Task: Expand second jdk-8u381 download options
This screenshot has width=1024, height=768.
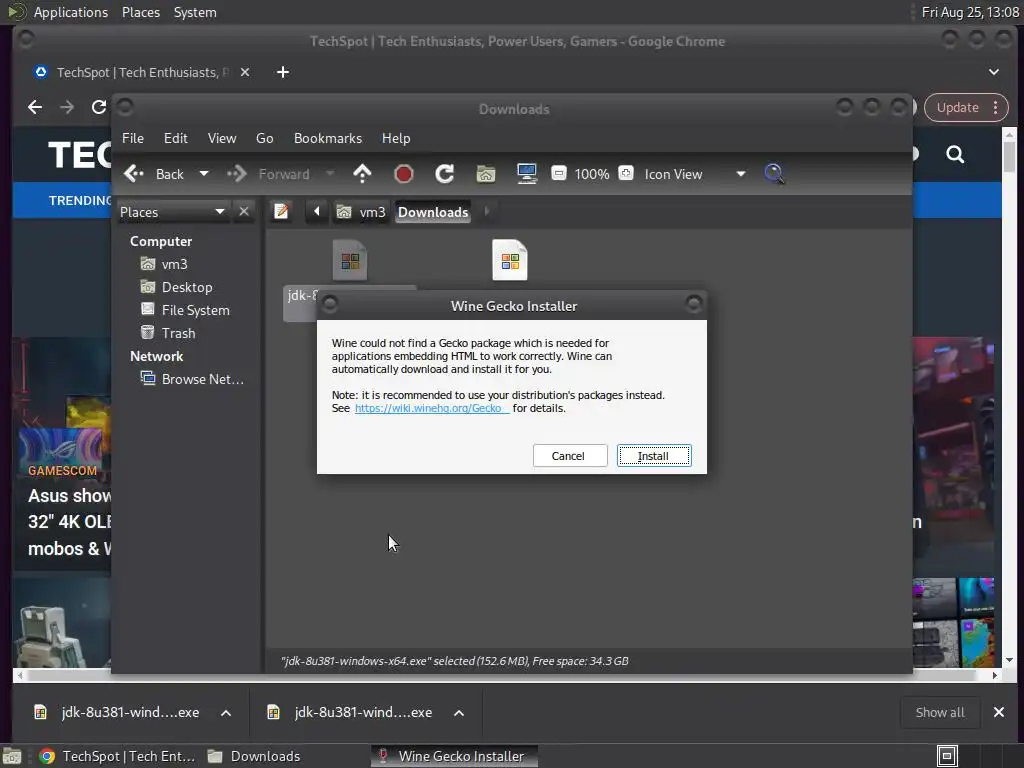Action: (459, 713)
